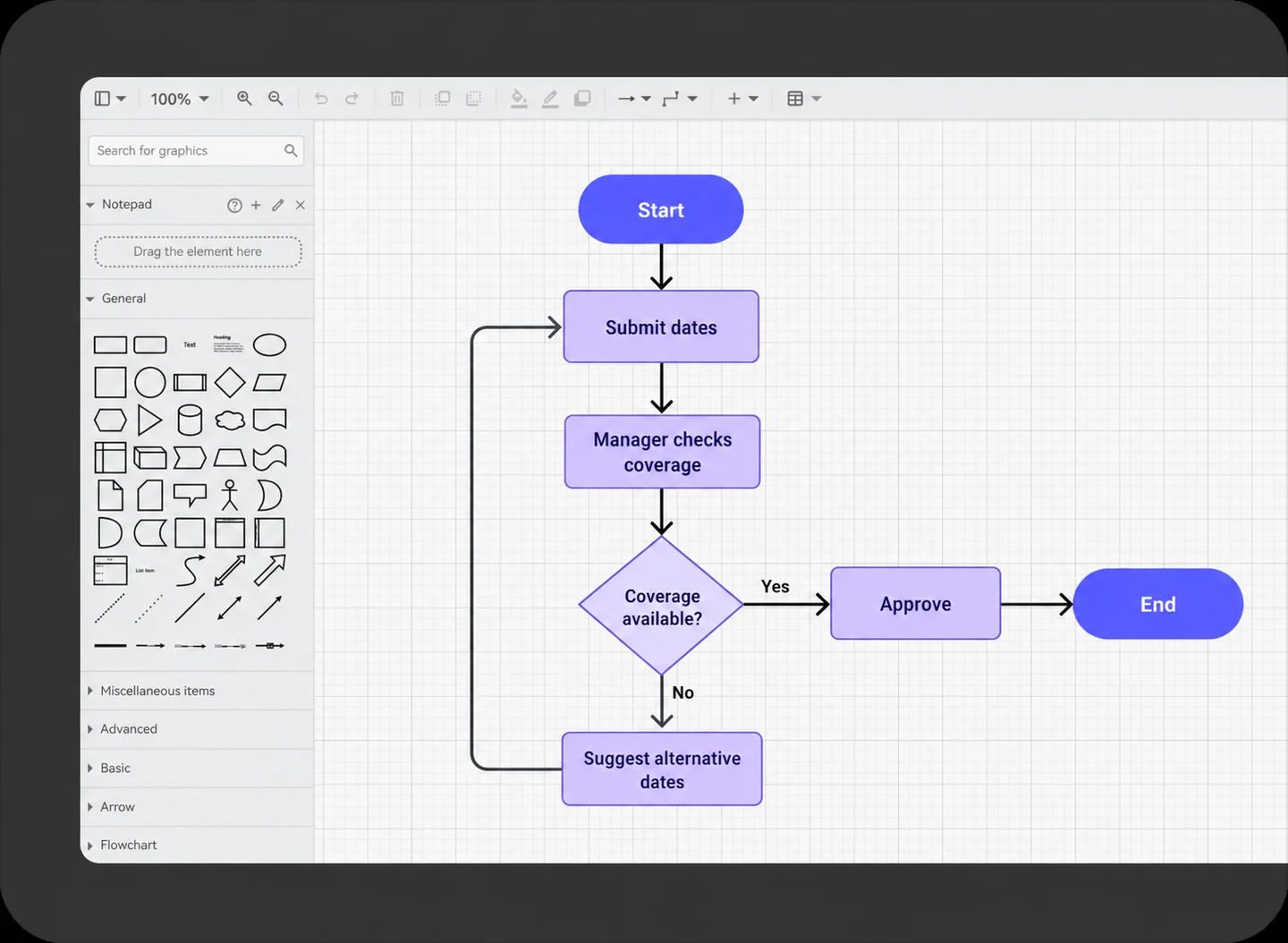Select the parallelogram shape in palette
This screenshot has width=1288, height=943.
click(x=269, y=382)
